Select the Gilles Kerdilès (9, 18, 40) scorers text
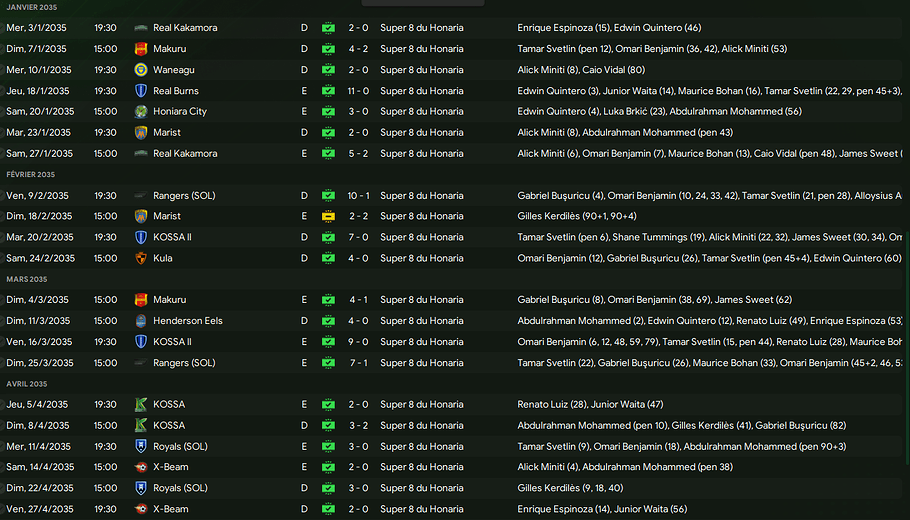The width and height of the screenshot is (910, 520). point(570,488)
